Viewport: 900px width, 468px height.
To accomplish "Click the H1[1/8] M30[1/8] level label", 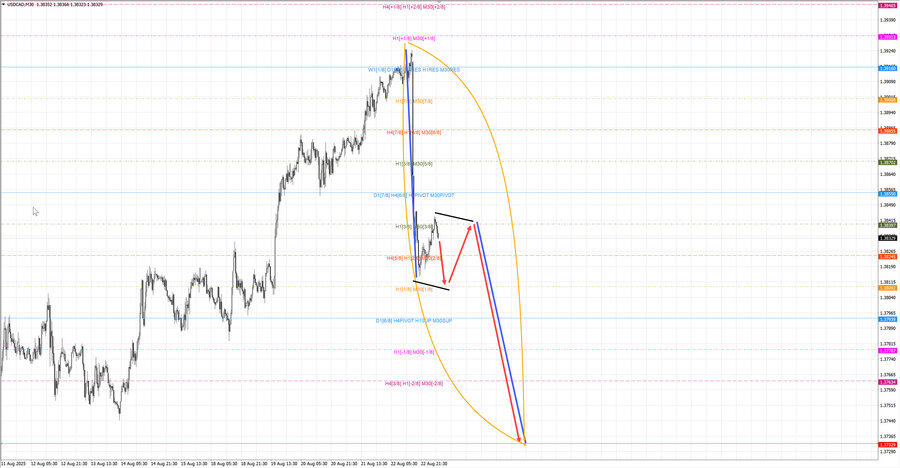I will coord(414,289).
